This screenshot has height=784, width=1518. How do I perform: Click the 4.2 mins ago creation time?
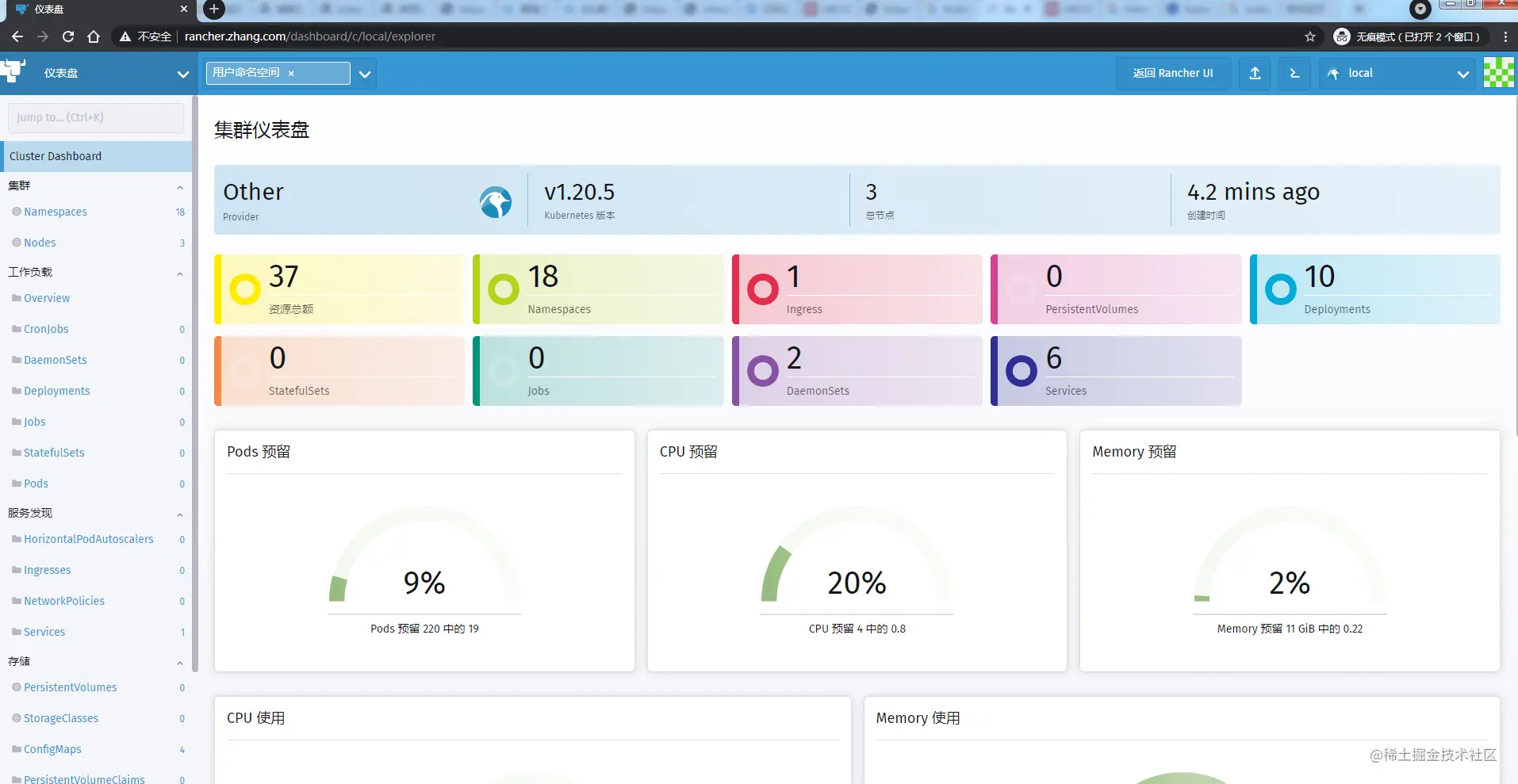coord(1253,192)
